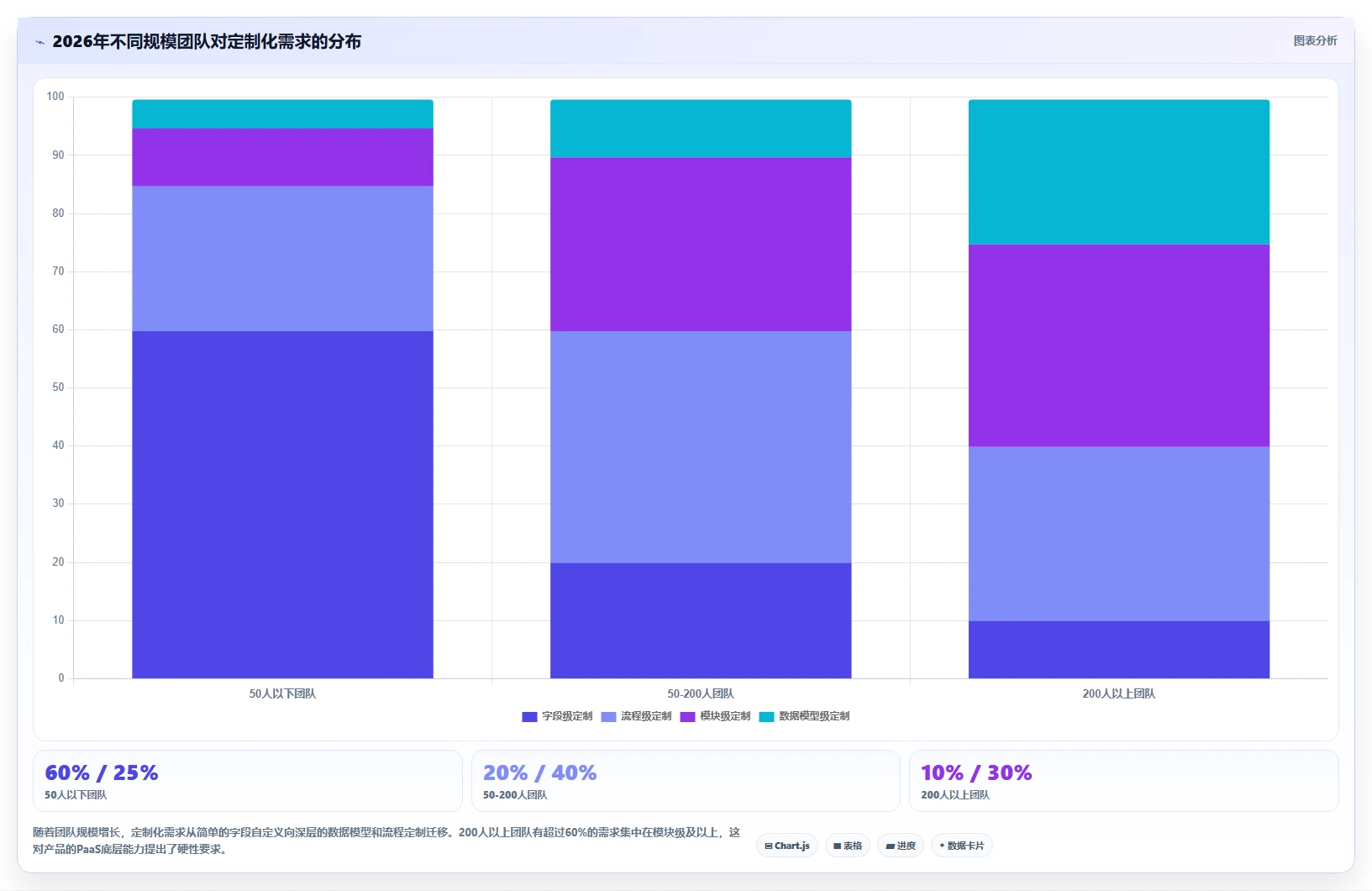Select the 模块级定制 segment of 50人以下团队 bar
This screenshot has height=891, width=1372.
pos(282,157)
